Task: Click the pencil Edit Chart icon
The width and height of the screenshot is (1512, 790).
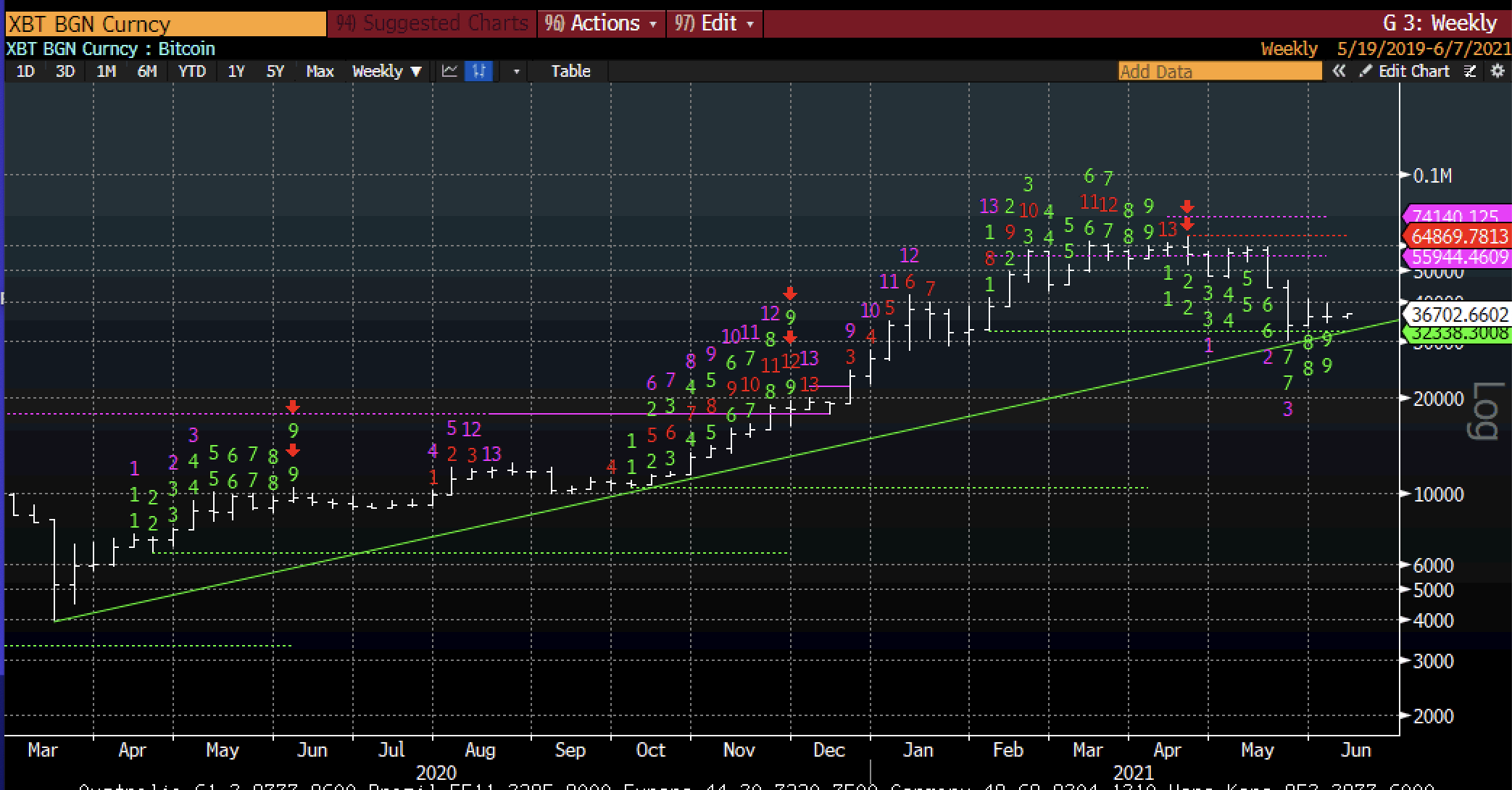Action: point(1366,71)
